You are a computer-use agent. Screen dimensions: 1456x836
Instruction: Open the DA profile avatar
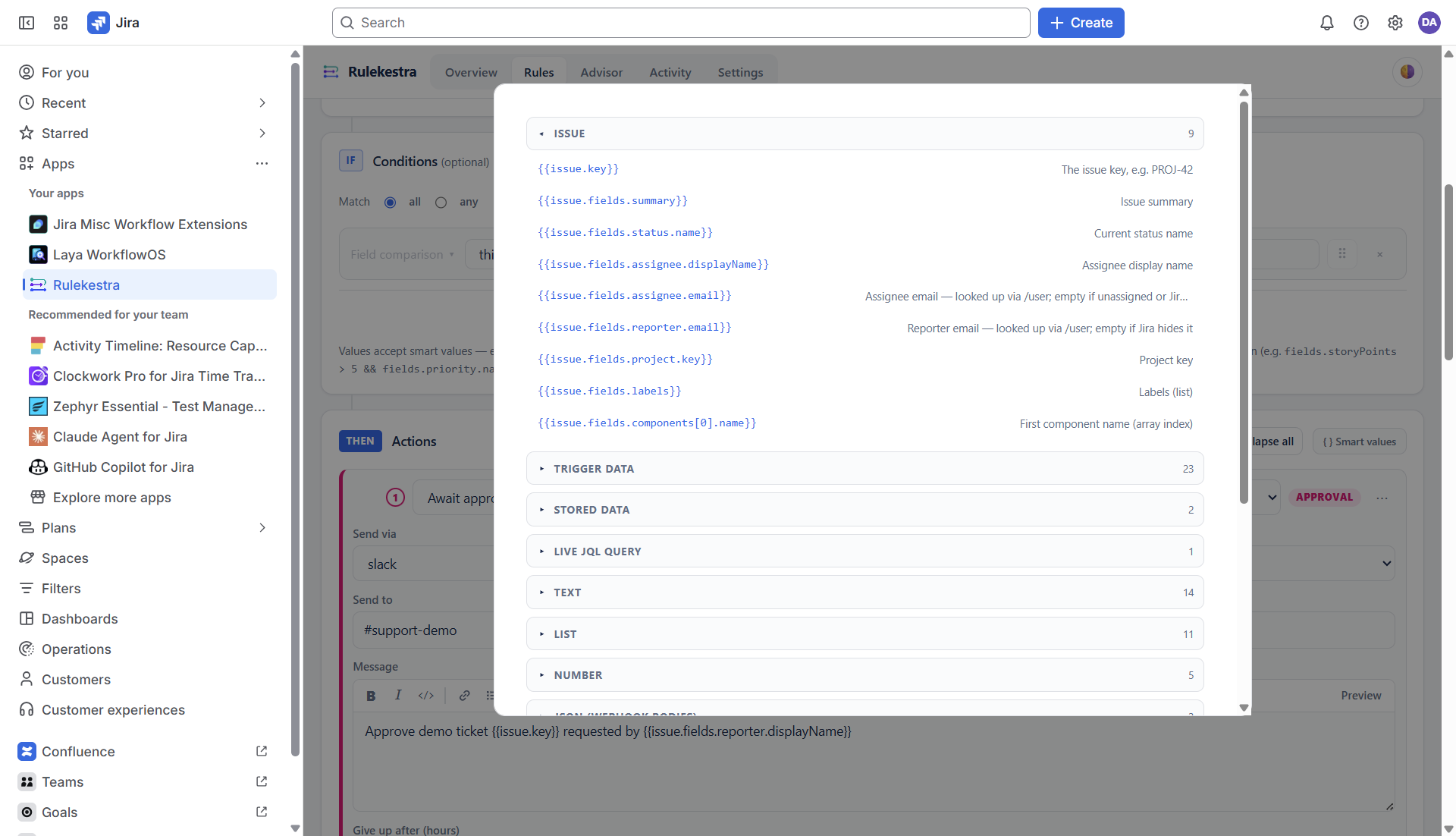(1429, 23)
